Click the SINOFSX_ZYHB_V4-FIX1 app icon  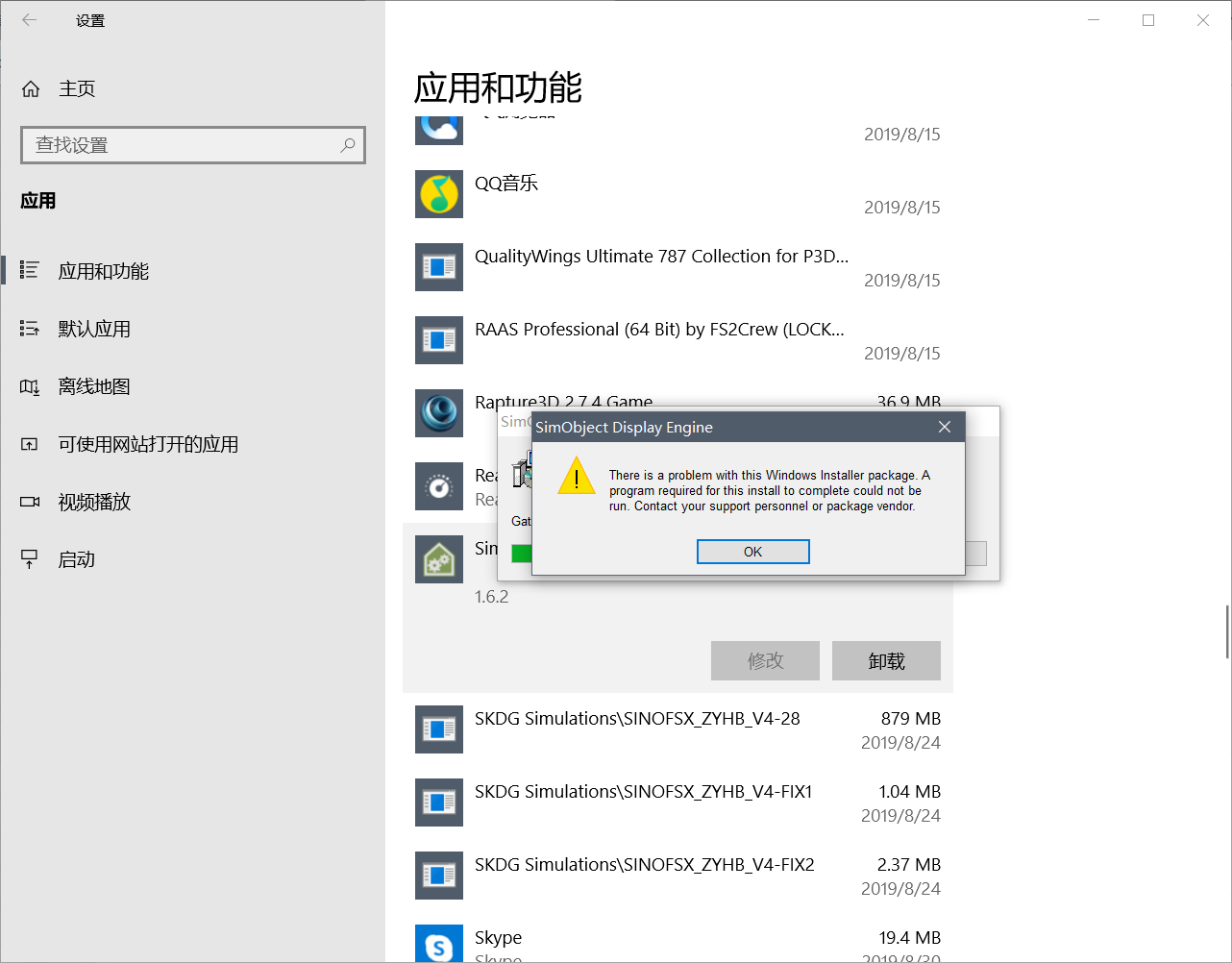coord(439,802)
